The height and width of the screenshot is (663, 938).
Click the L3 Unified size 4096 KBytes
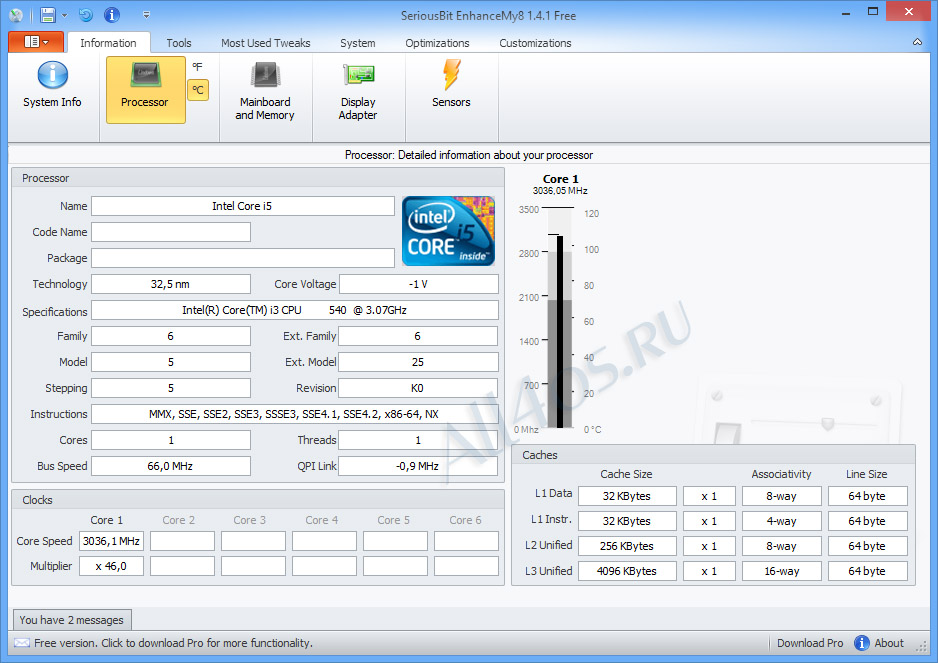[627, 571]
